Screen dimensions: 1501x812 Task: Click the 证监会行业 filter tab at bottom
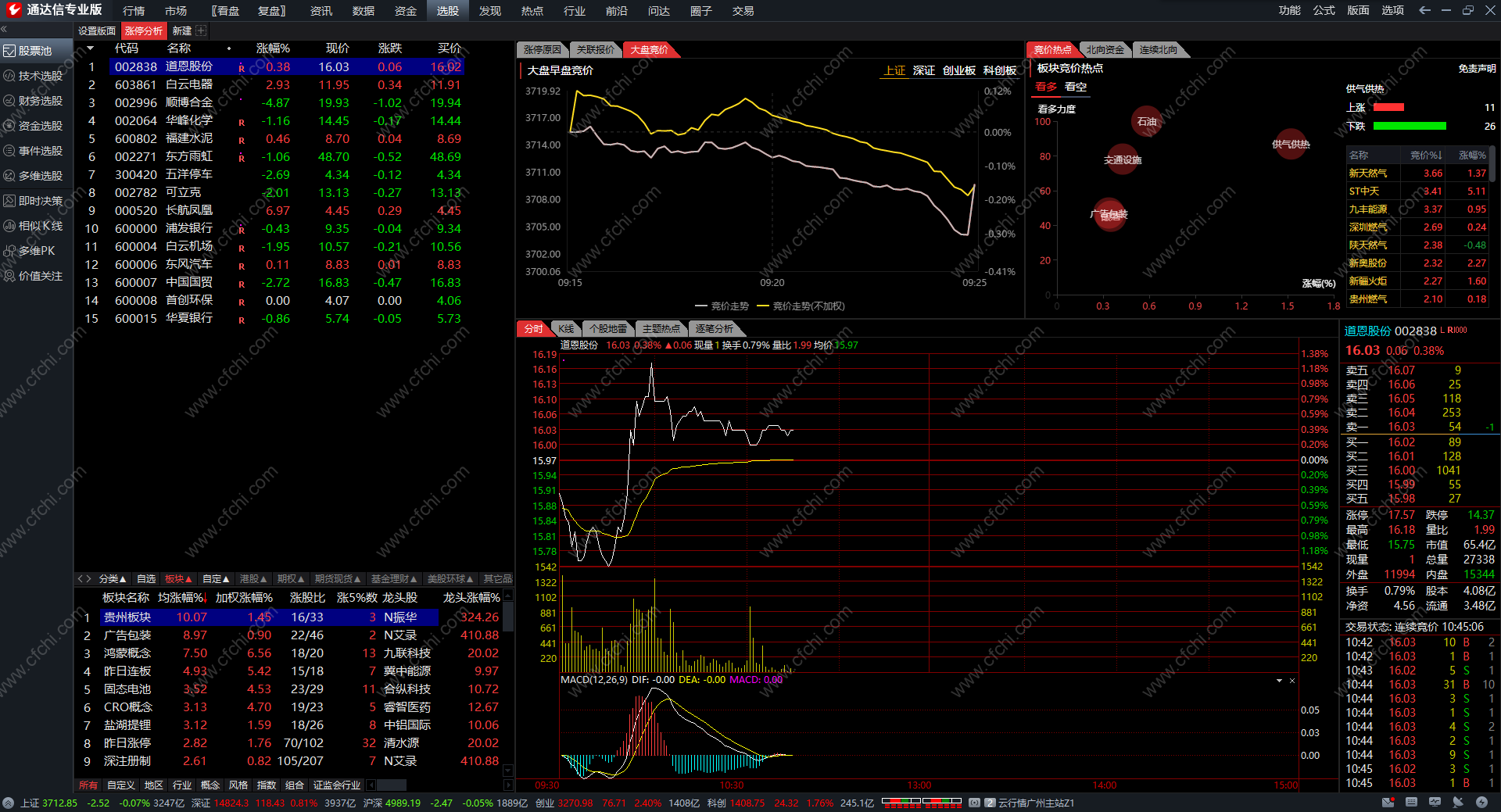coord(337,785)
